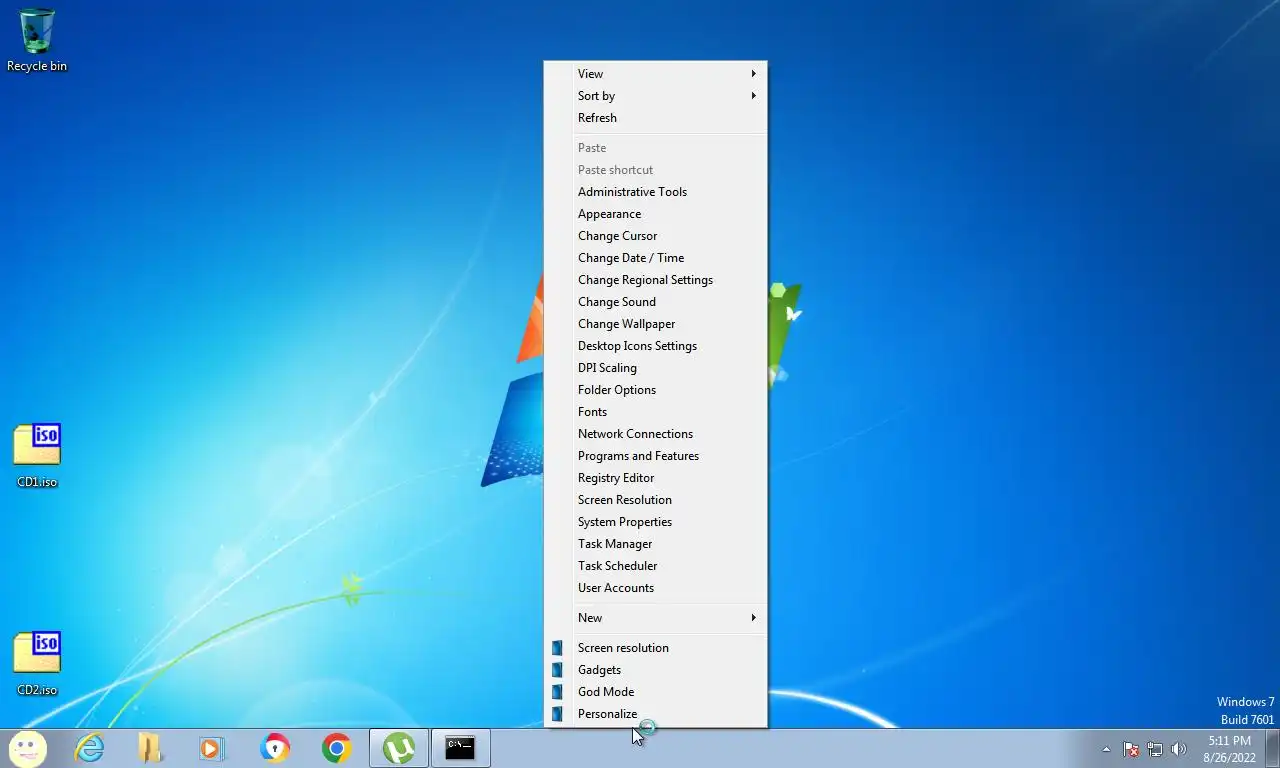The width and height of the screenshot is (1280, 768).
Task: Open Action Center flag tray icon
Action: [x=1131, y=749]
